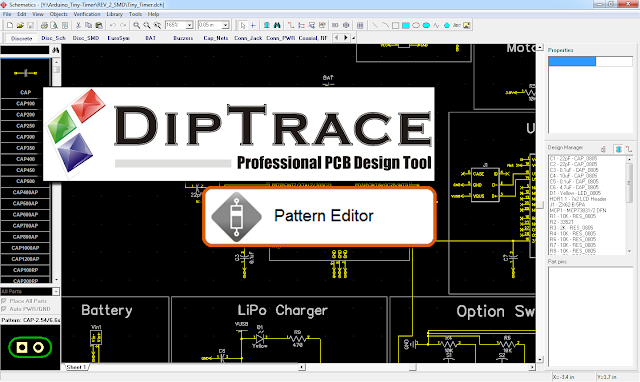Select CAP1000AP in the parts list
640x382 pixels.
click(25, 248)
